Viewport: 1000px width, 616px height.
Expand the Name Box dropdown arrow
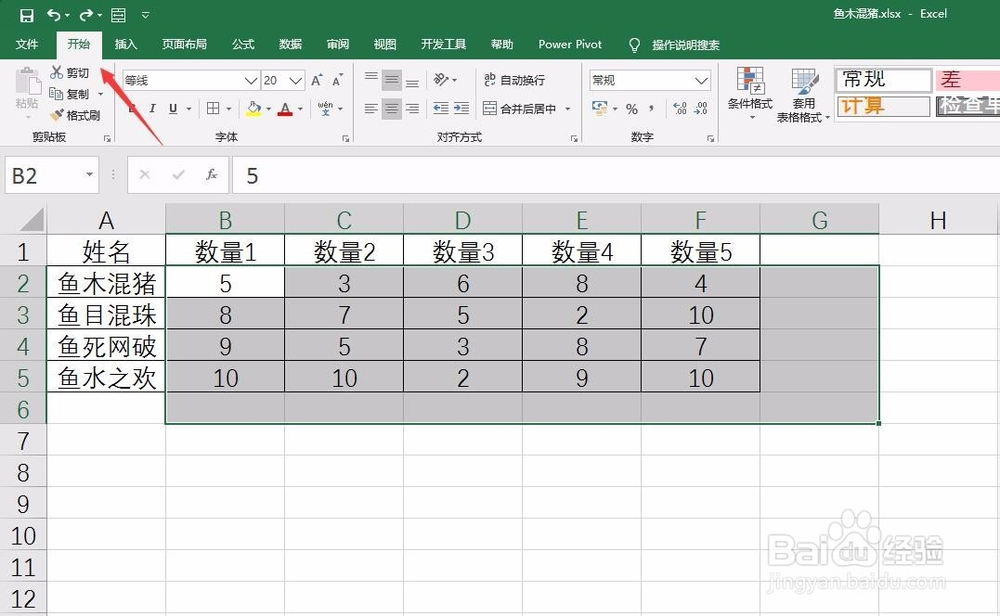(89, 175)
